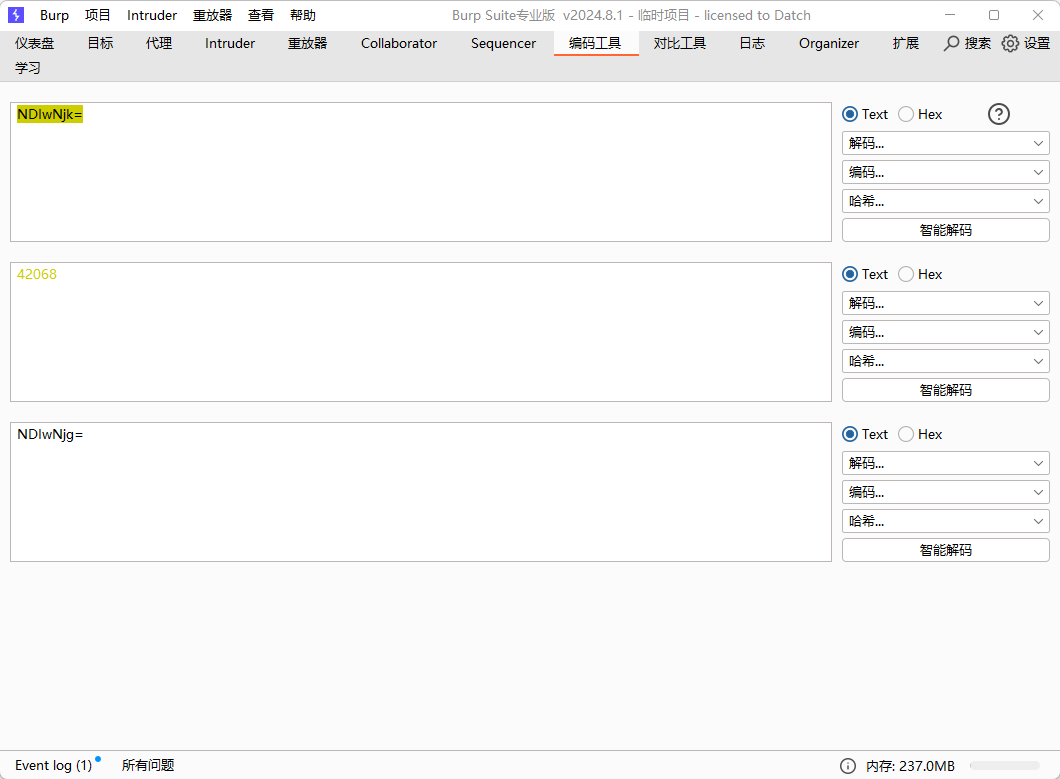Image resolution: width=1060 pixels, height=779 pixels.
Task: Click 智能解码 button in 42068 panel
Action: 946,390
